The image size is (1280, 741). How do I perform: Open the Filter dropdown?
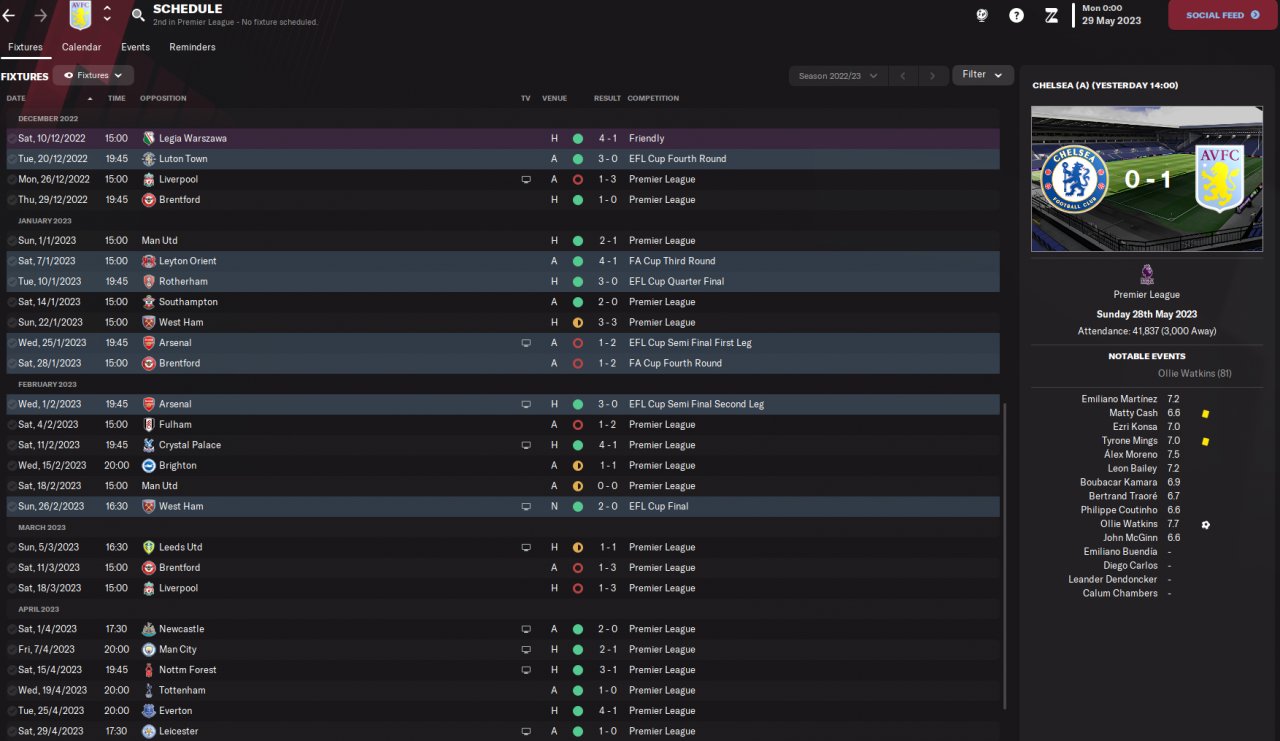click(x=982, y=75)
